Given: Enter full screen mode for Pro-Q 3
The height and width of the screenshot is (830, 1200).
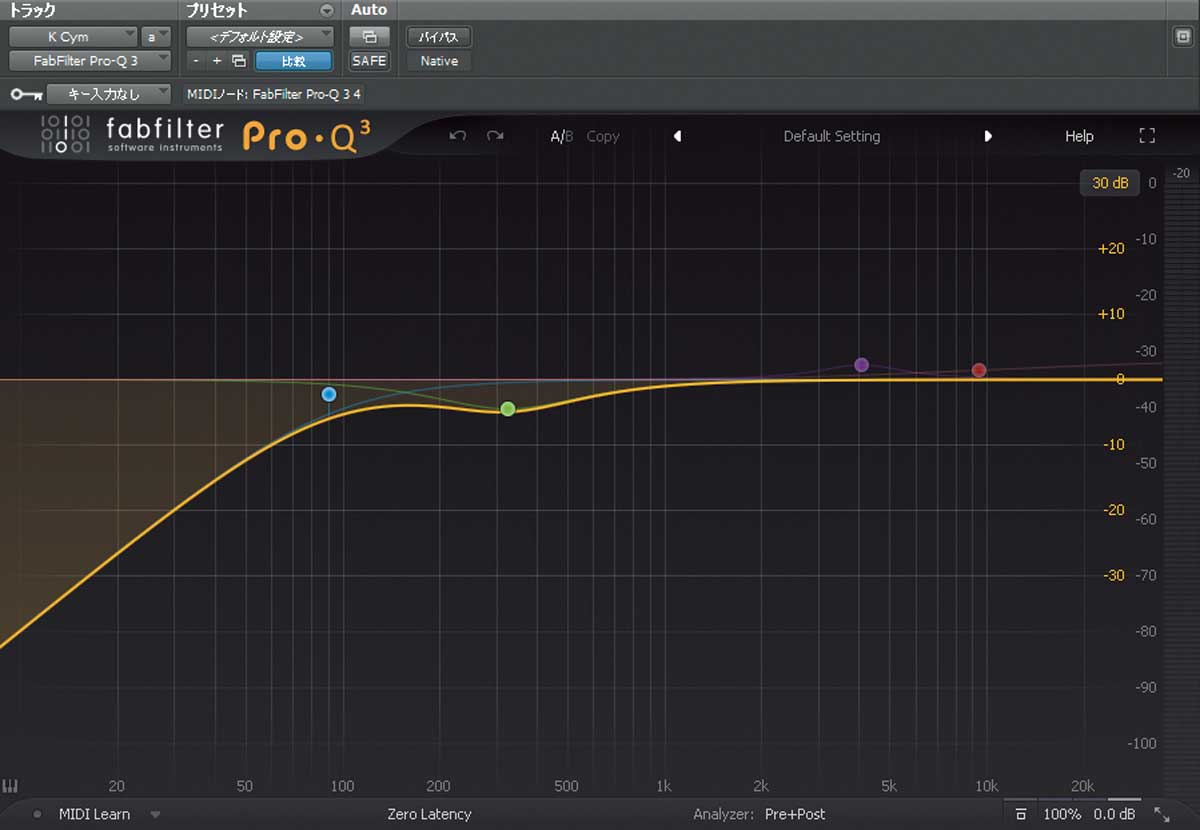Looking at the screenshot, I should [1147, 136].
